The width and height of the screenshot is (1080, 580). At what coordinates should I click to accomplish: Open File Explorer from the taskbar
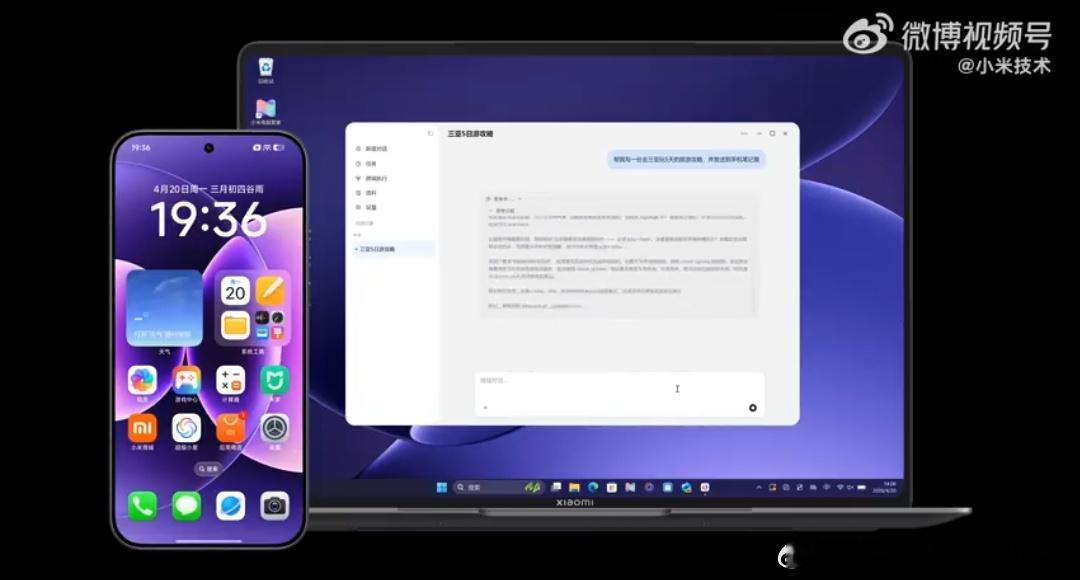574,487
